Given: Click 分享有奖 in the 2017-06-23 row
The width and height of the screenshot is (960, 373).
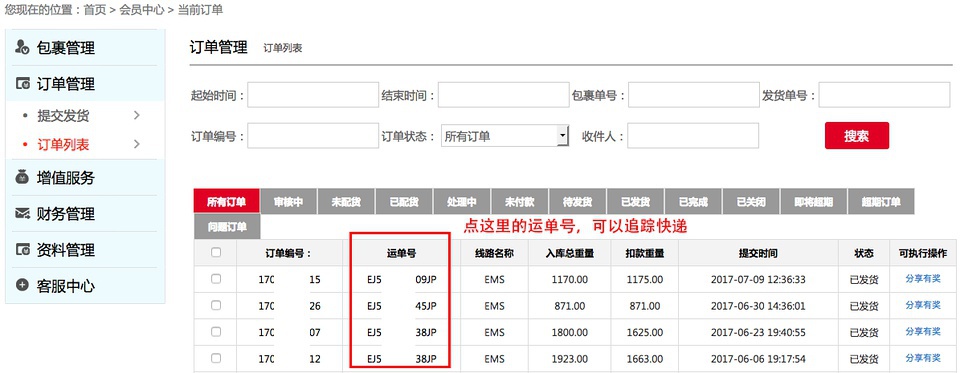Looking at the screenshot, I should pos(923,331).
